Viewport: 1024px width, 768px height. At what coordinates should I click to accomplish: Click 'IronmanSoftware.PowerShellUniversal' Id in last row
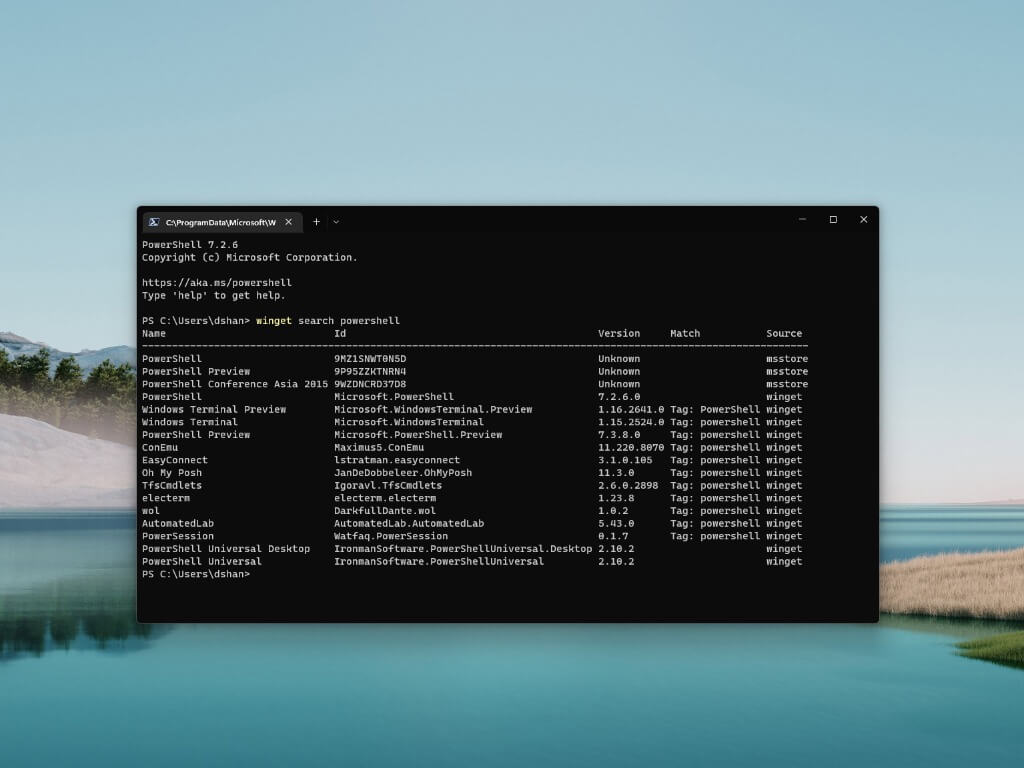[x=439, y=561]
